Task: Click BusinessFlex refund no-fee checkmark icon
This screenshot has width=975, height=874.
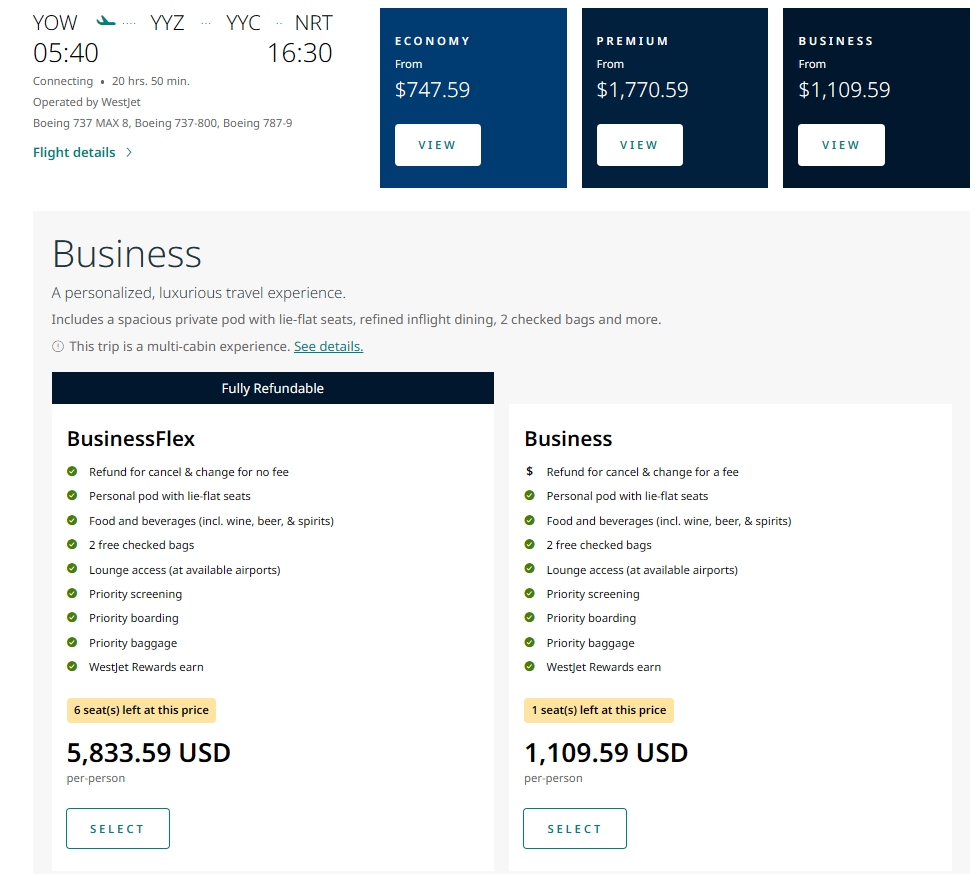Action: 72,472
